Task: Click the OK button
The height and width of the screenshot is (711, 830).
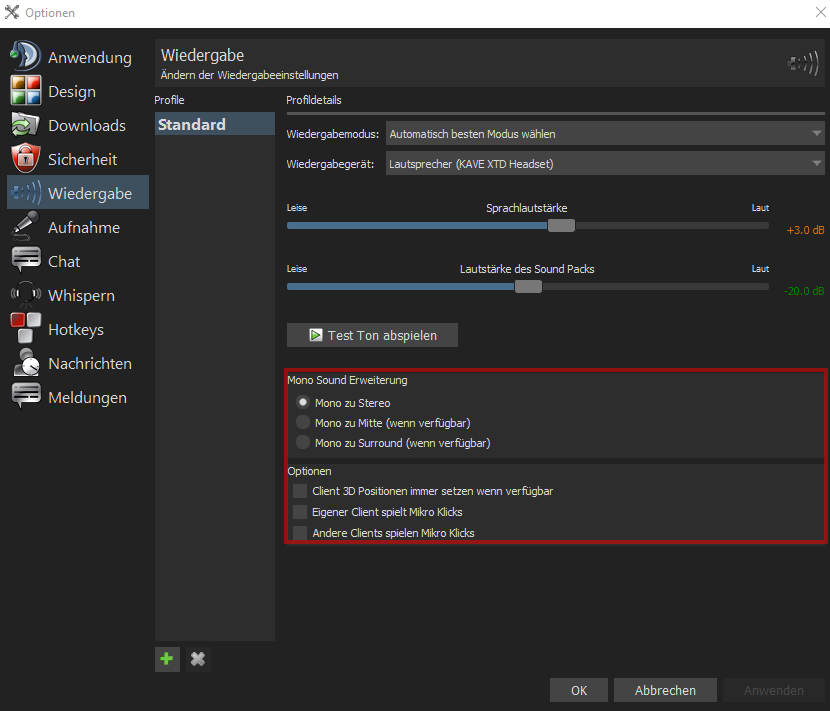Action: [579, 690]
